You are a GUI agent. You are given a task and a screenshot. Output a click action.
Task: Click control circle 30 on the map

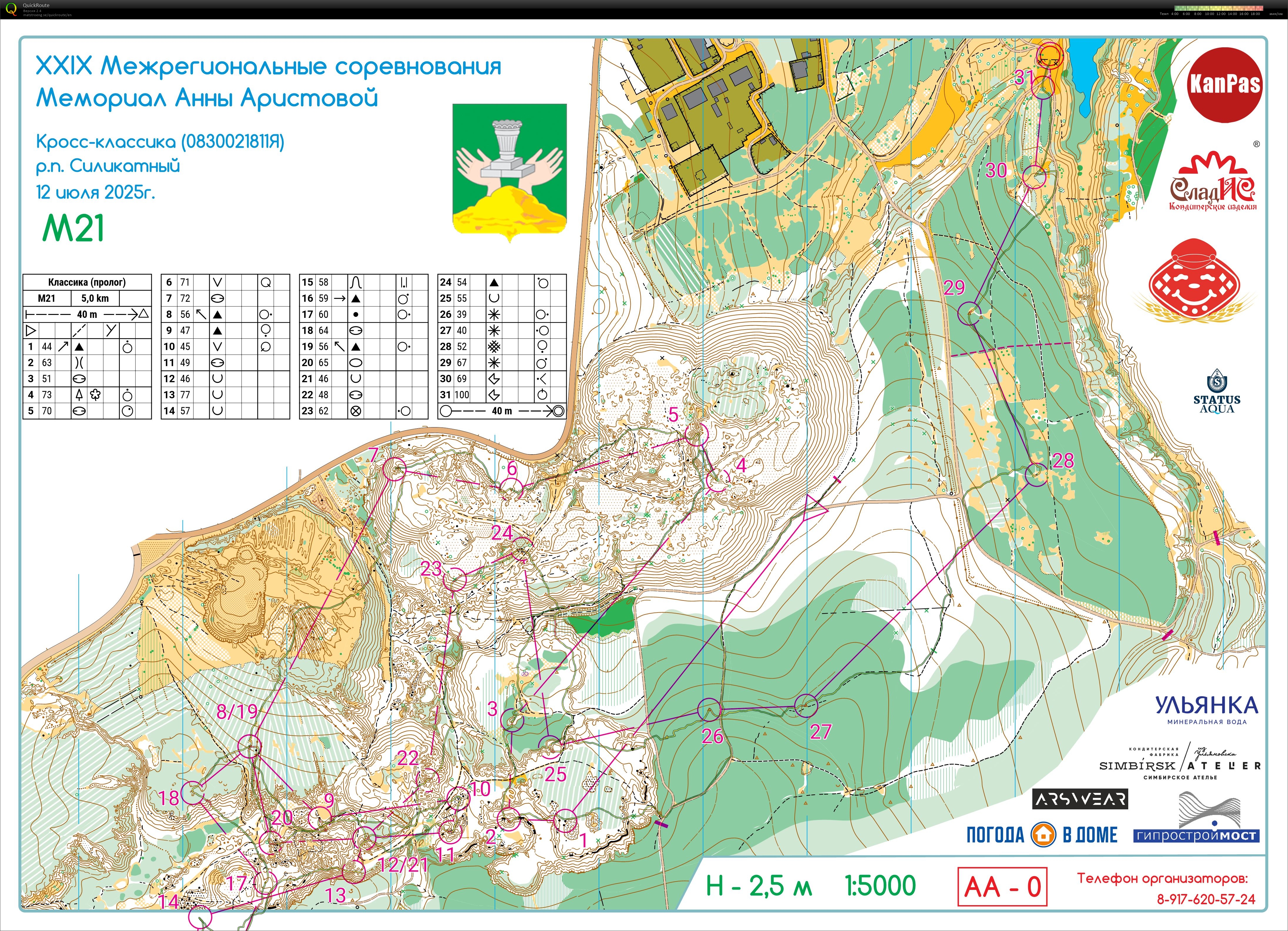(1034, 177)
